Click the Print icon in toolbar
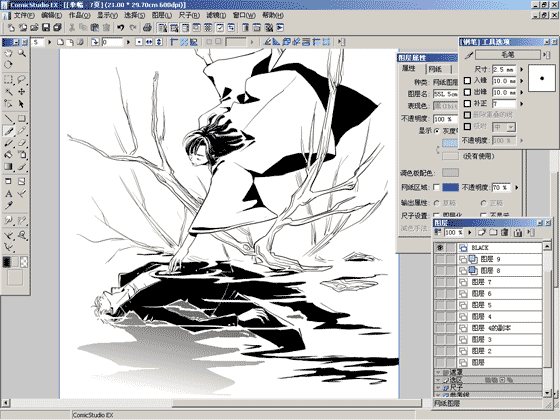 click(147, 28)
